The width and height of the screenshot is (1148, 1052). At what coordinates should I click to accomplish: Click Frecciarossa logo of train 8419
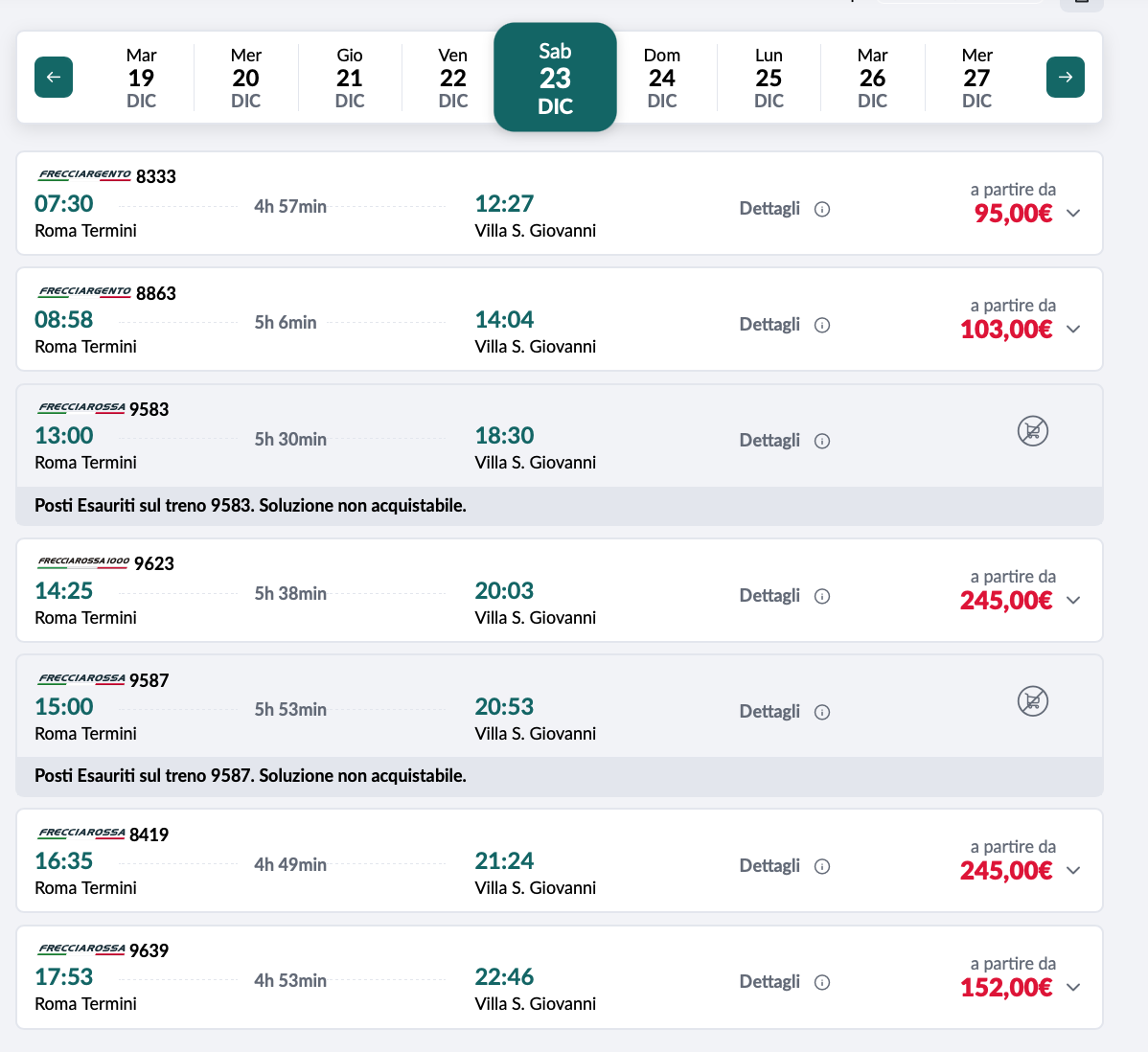click(x=81, y=834)
